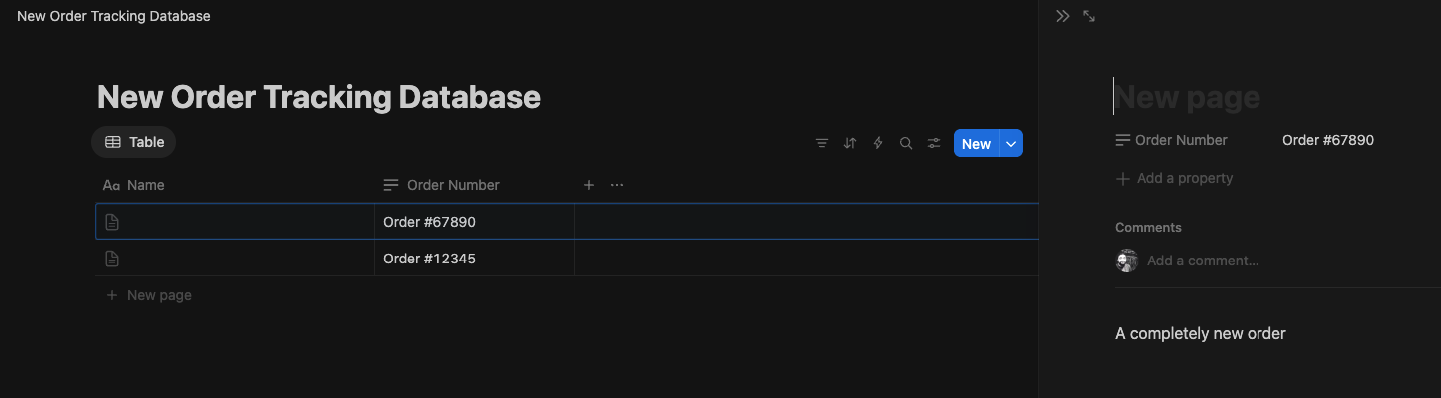
Task: Open column options via the three-dots icon
Action: pyautogui.click(x=617, y=185)
